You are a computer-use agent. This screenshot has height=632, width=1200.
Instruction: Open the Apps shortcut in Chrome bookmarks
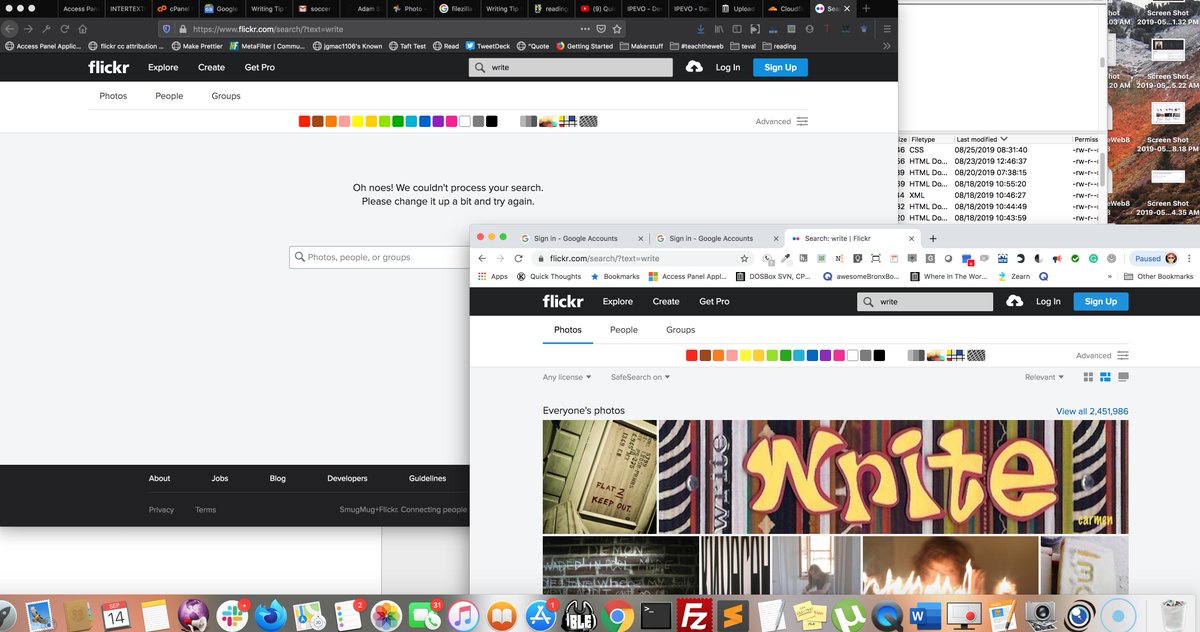click(x=493, y=276)
